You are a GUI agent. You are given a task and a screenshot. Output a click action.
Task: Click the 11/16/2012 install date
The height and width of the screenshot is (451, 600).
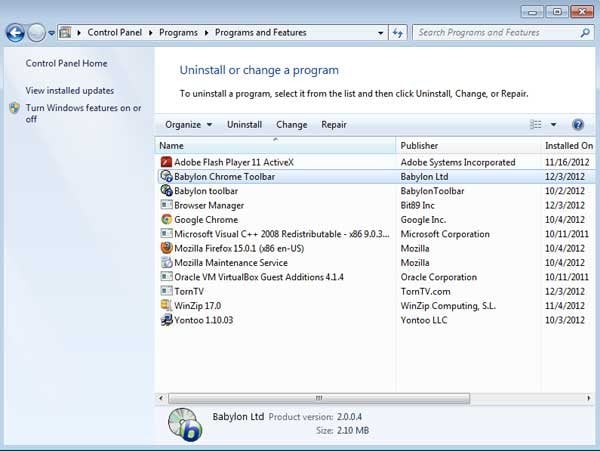pos(567,162)
